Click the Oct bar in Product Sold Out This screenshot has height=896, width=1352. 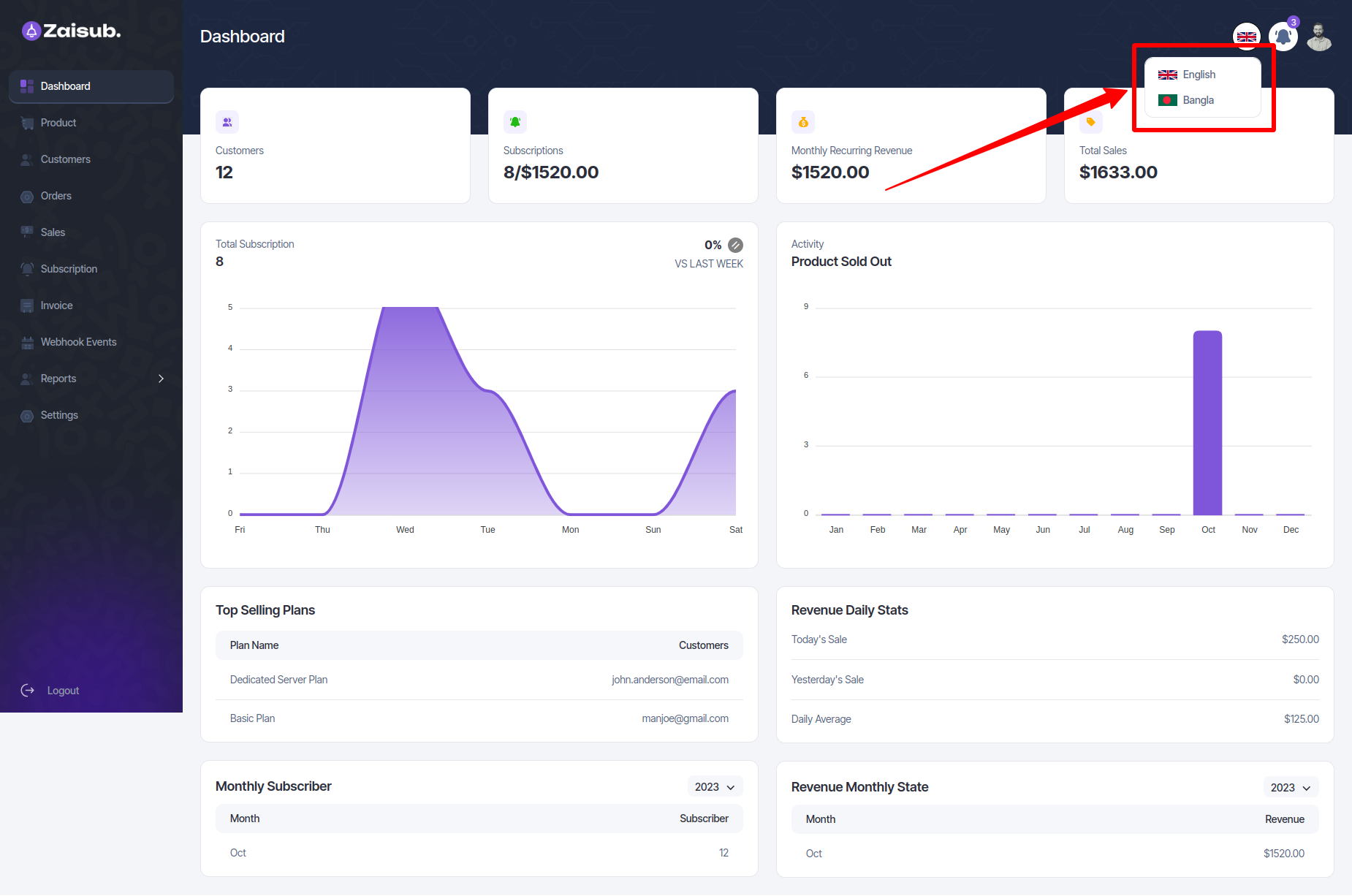click(x=1207, y=422)
